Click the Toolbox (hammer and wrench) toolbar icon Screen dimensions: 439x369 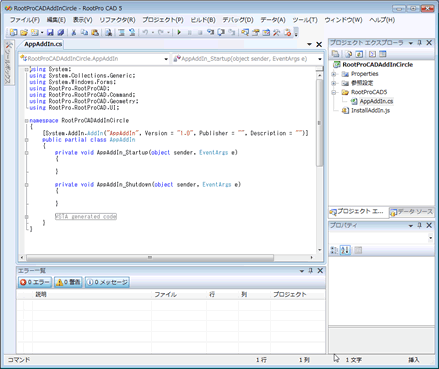(276, 32)
